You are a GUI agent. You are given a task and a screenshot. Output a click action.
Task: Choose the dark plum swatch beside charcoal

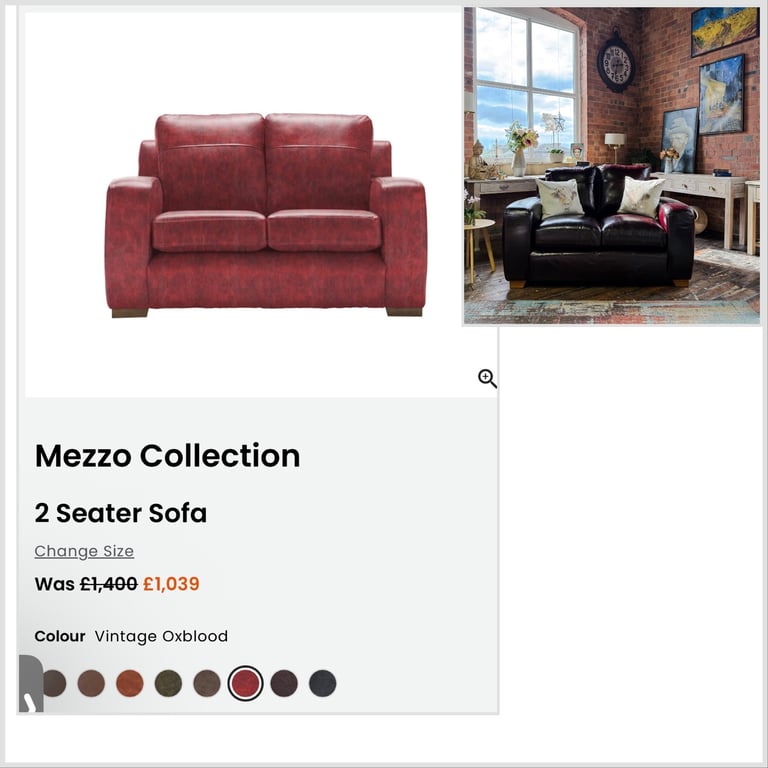[284, 683]
